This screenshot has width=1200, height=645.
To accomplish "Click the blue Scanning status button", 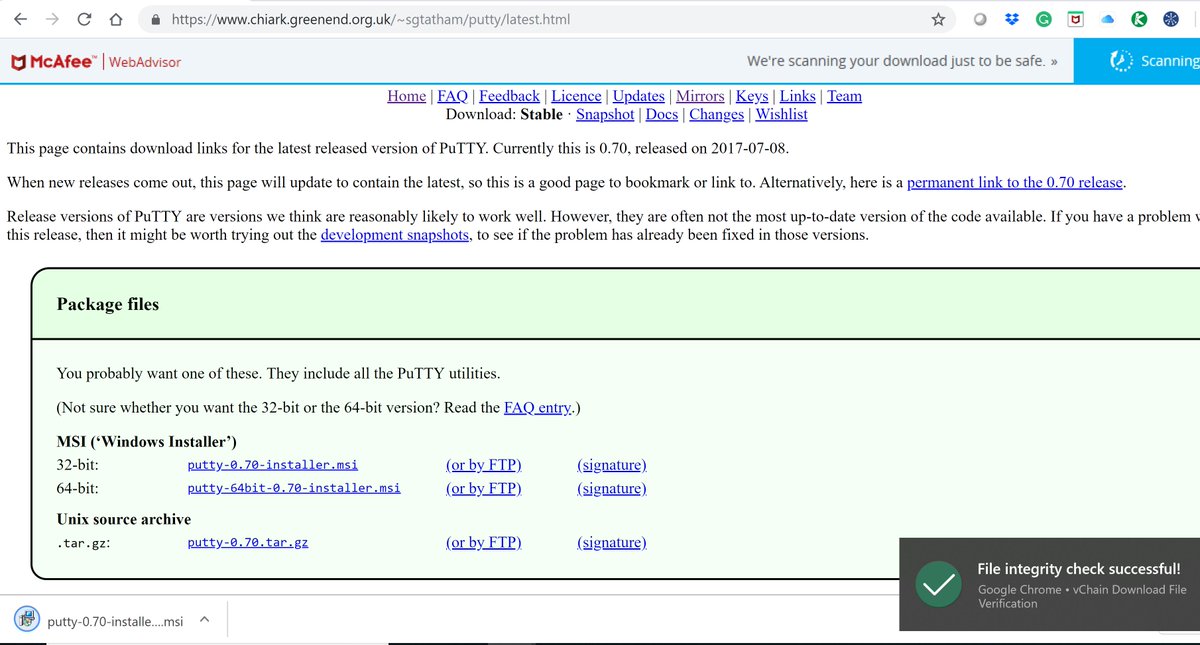I will tap(1137, 61).
